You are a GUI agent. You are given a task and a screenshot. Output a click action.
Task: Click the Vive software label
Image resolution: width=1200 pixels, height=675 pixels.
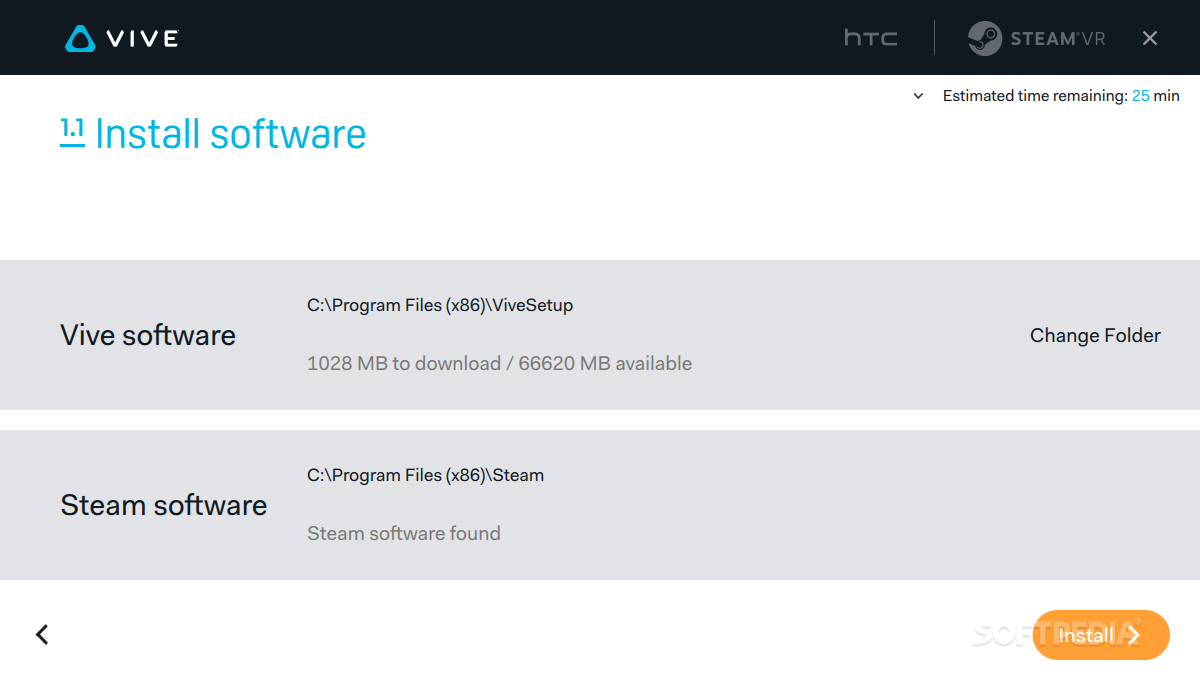pyautogui.click(x=148, y=335)
